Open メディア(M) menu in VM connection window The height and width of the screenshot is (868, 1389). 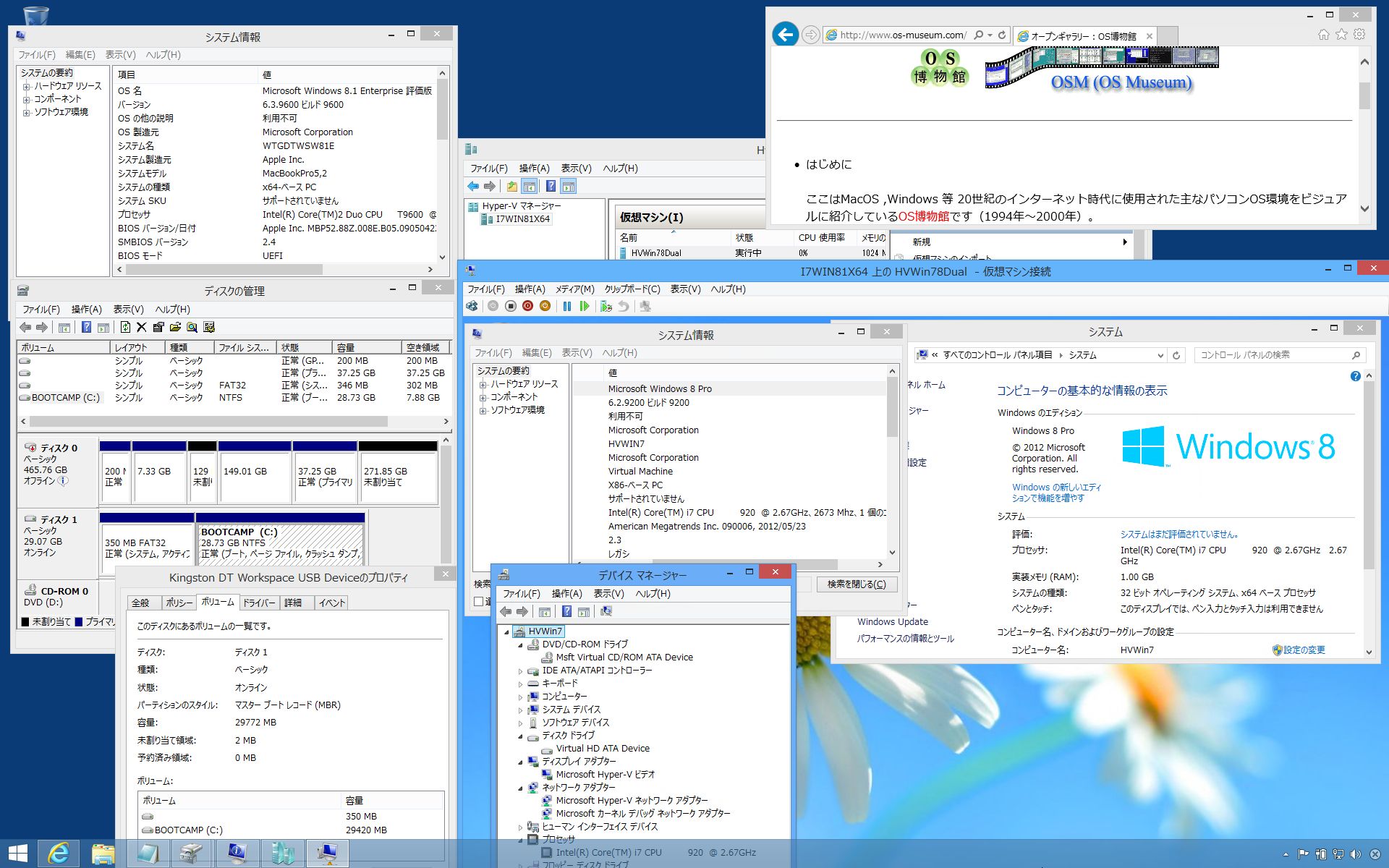pos(574,289)
